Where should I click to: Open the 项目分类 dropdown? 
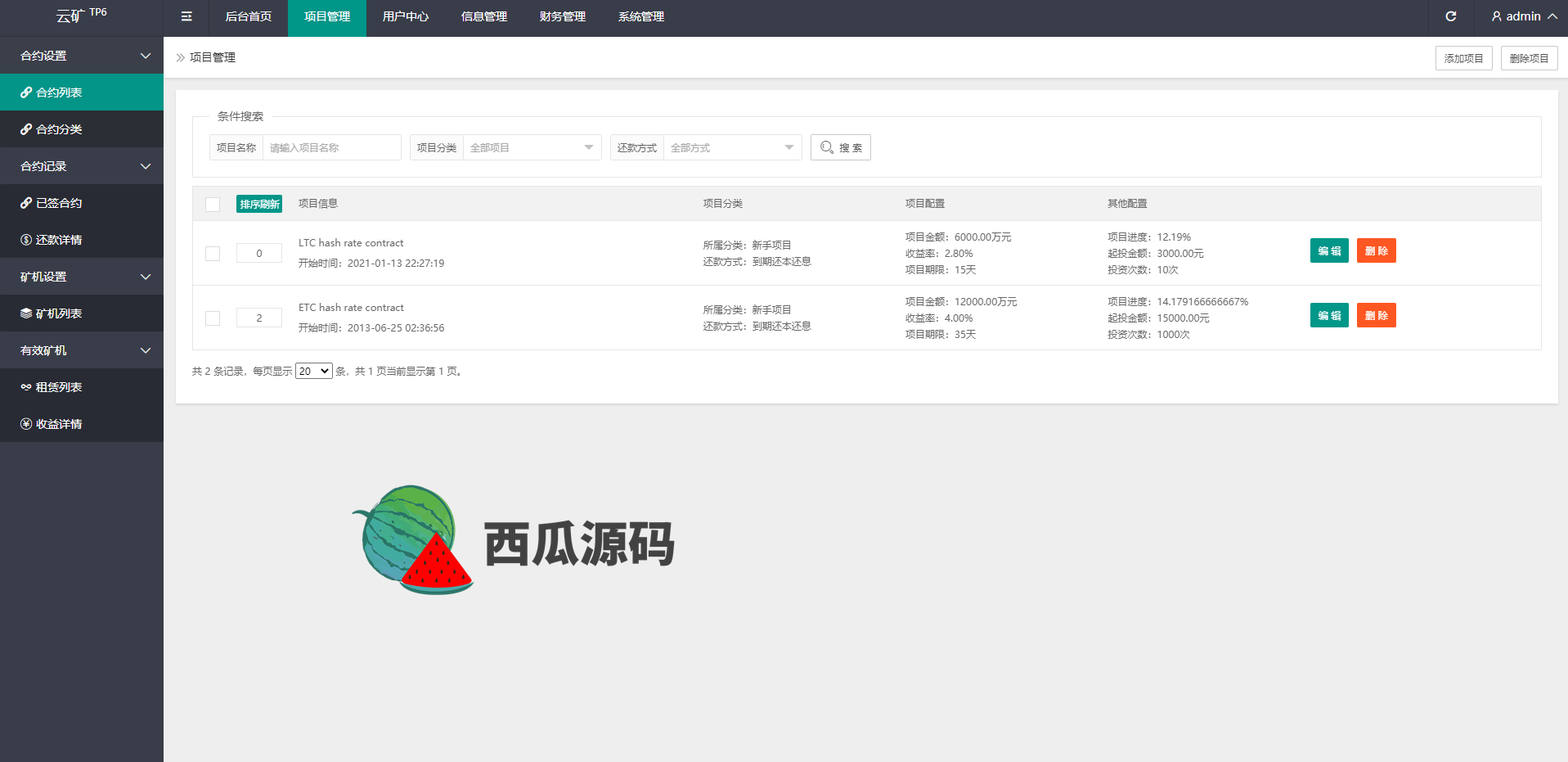click(x=532, y=147)
